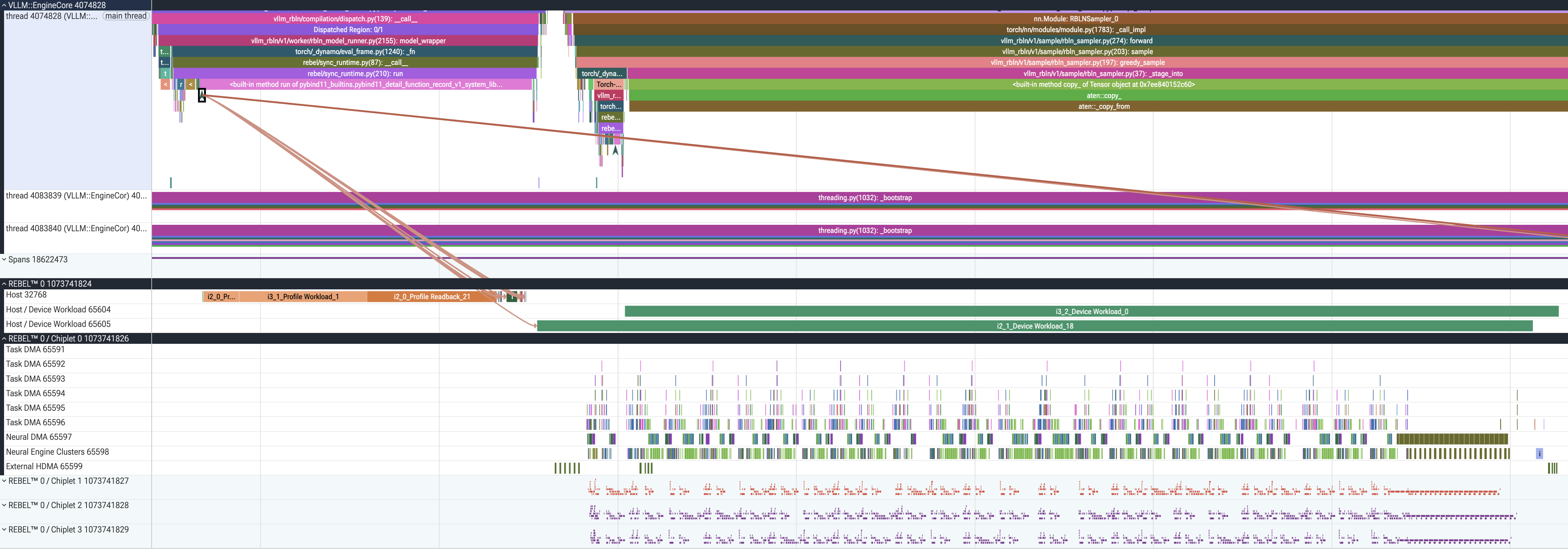Click the 'Neural DMA 65597' track label

pos(39,437)
